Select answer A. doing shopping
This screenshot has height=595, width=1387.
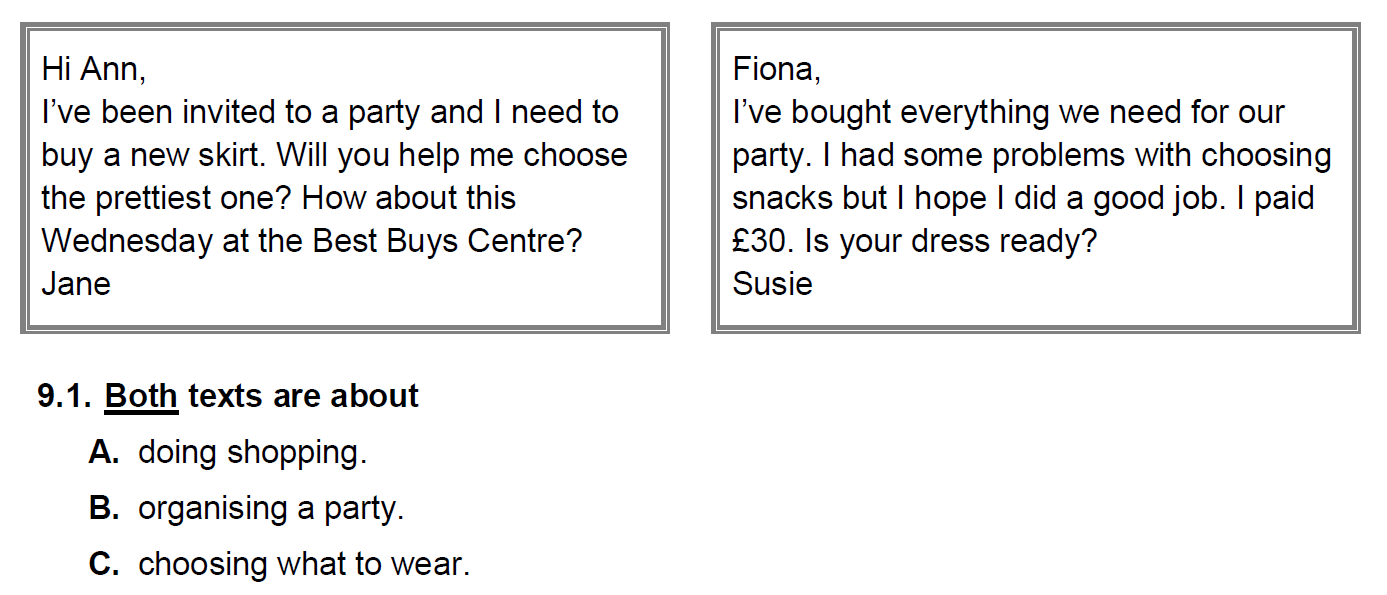228,453
